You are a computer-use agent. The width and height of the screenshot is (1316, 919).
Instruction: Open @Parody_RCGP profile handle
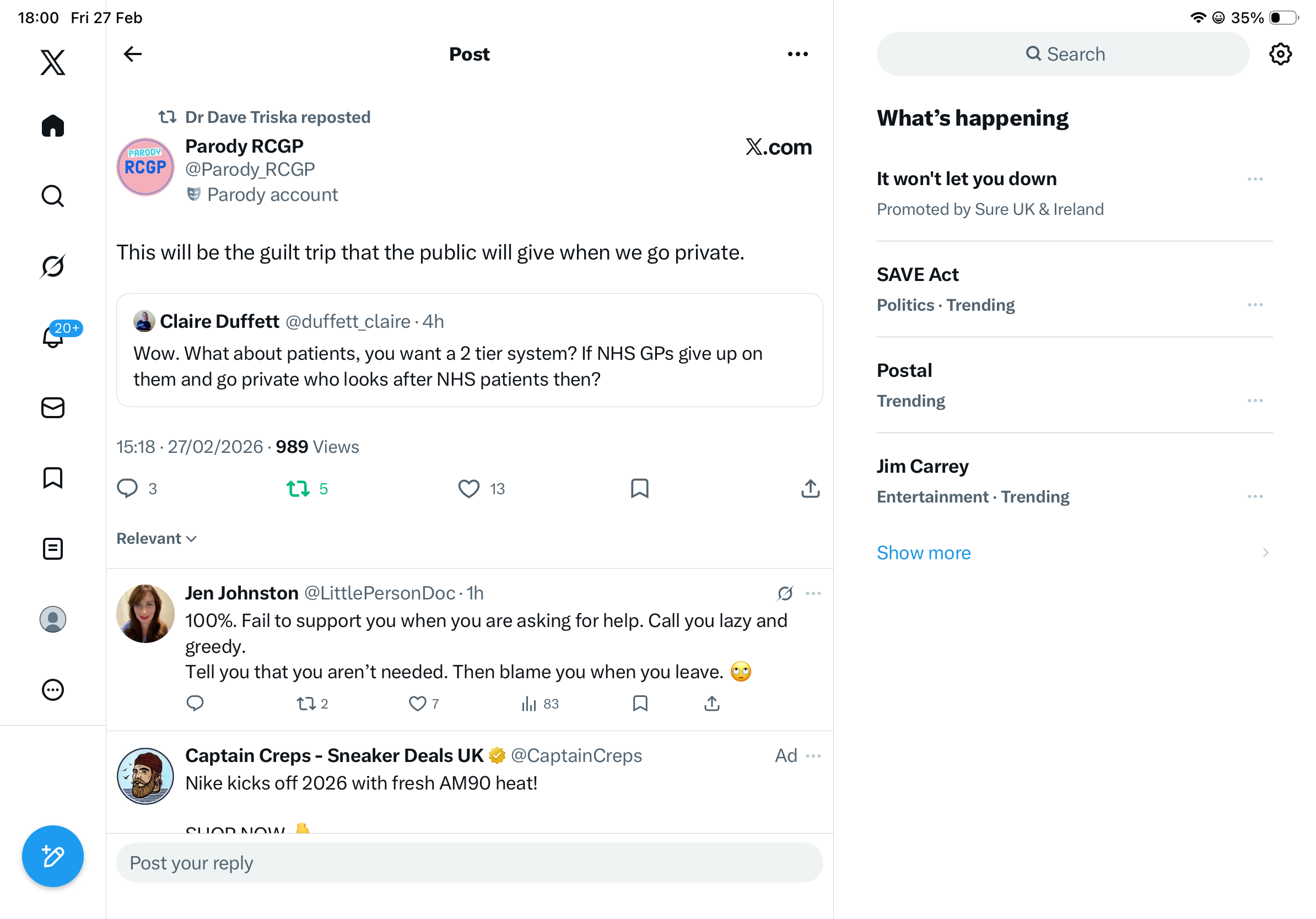click(x=250, y=170)
